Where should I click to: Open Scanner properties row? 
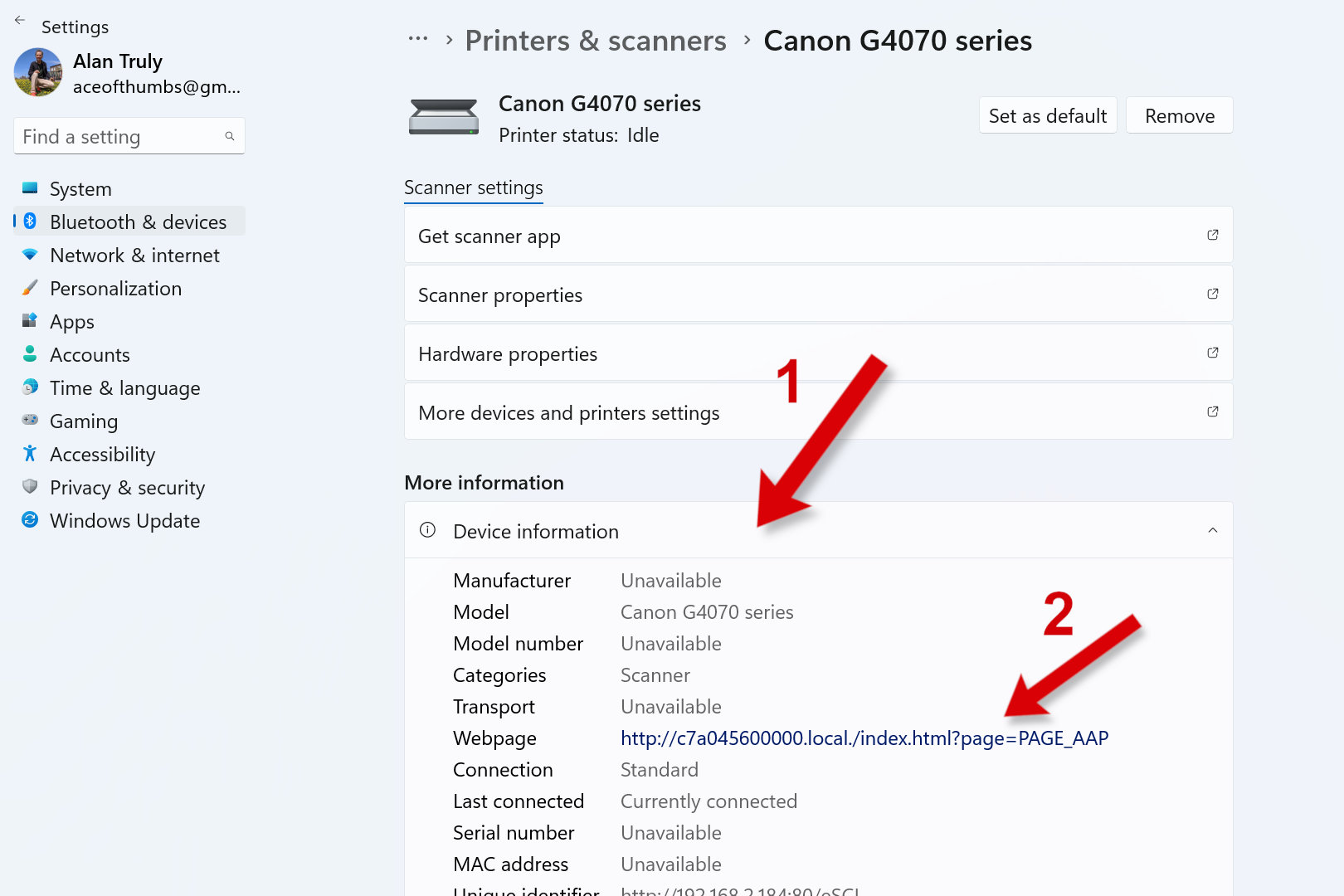[x=818, y=295]
